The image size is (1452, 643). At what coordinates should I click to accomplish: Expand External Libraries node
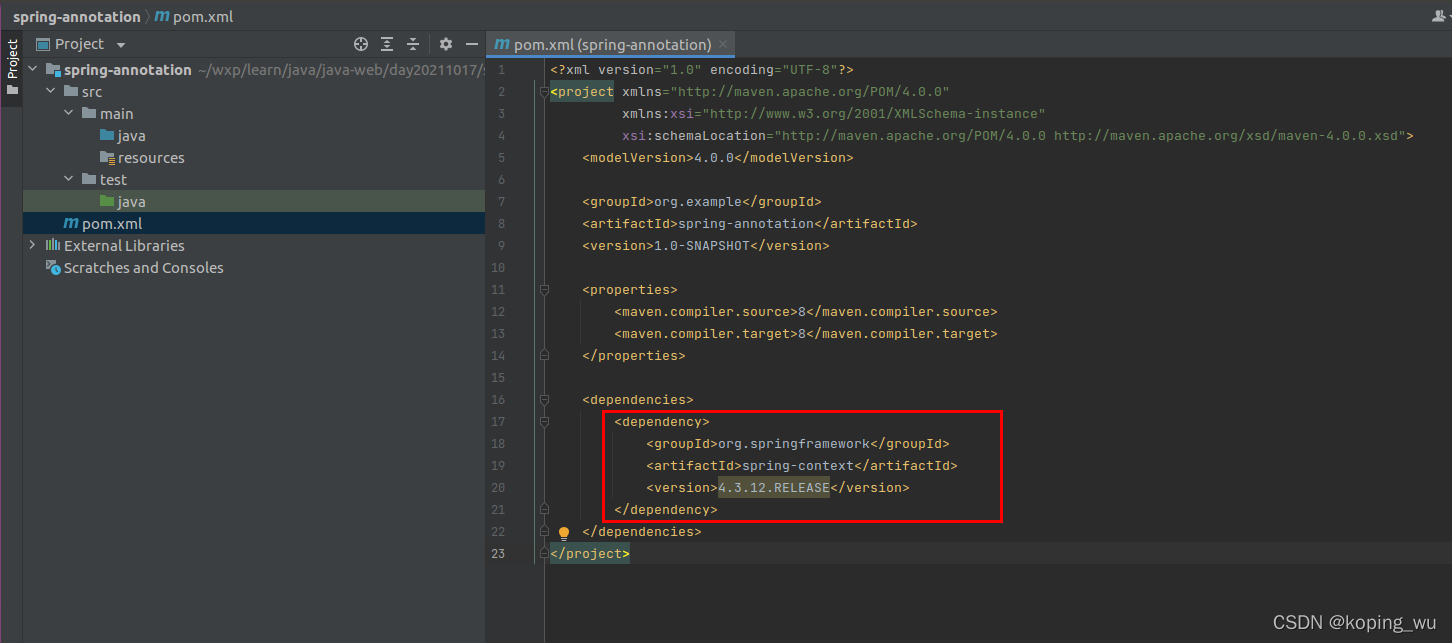click(32, 245)
